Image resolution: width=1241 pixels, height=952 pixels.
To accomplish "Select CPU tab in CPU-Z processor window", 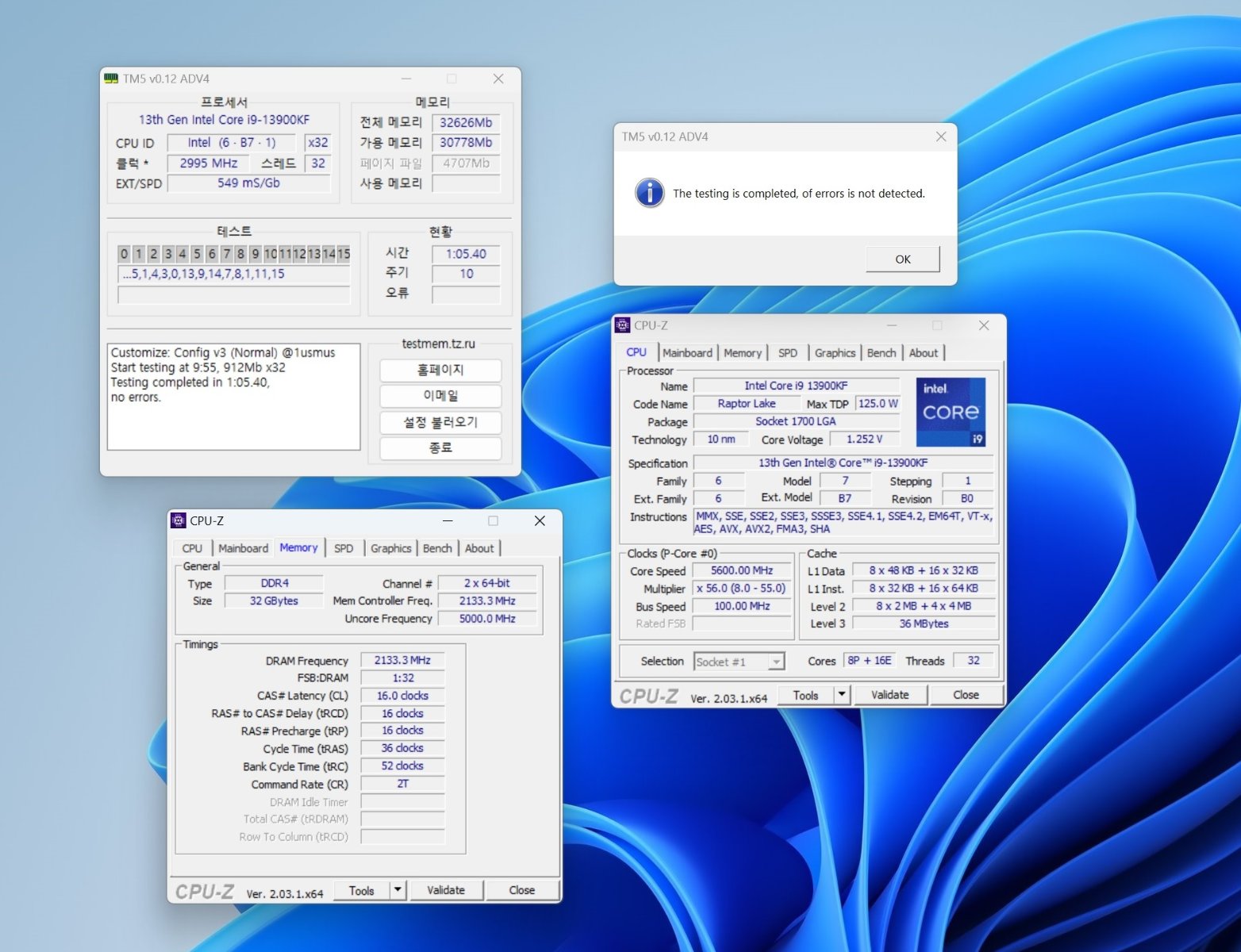I will (x=636, y=352).
